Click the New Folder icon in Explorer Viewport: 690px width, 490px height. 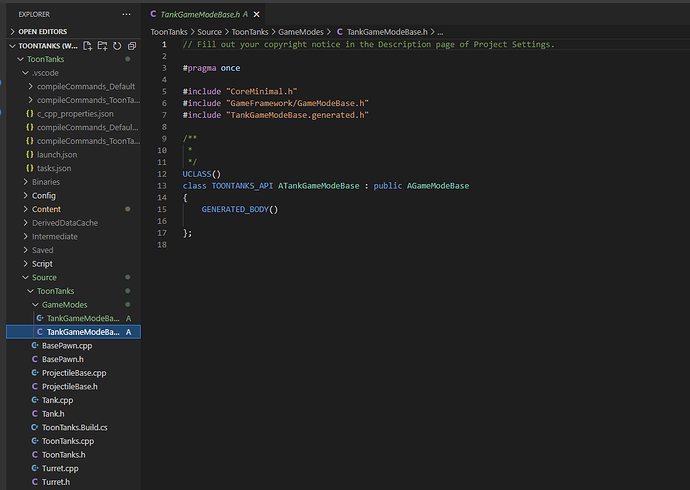102,46
